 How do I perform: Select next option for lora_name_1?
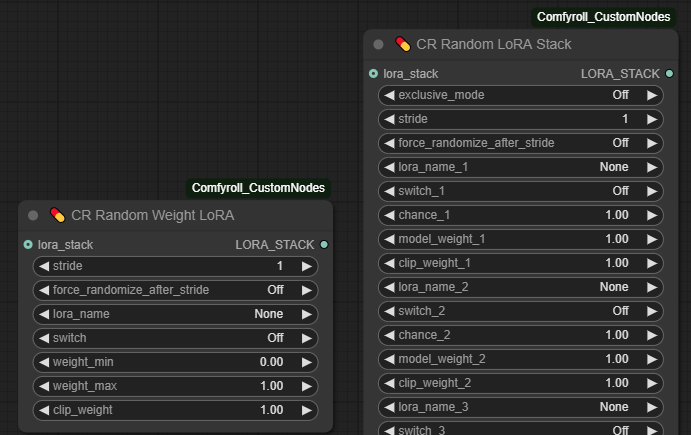[652, 167]
